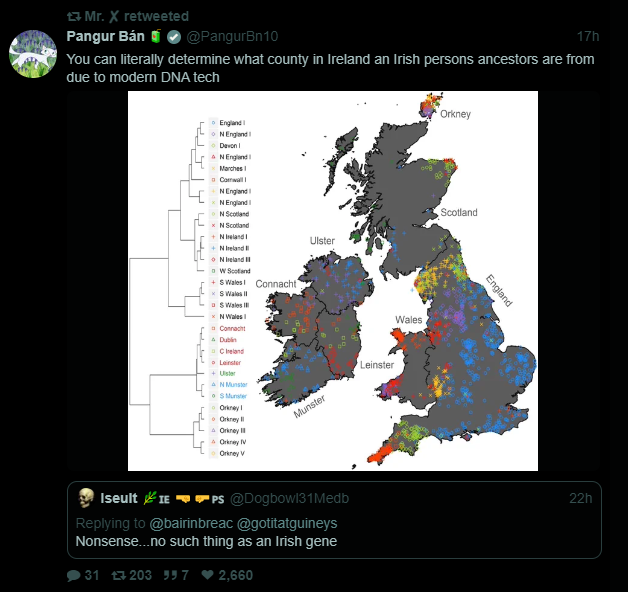Click the 22h quoted tweet timestamp

coord(580,499)
